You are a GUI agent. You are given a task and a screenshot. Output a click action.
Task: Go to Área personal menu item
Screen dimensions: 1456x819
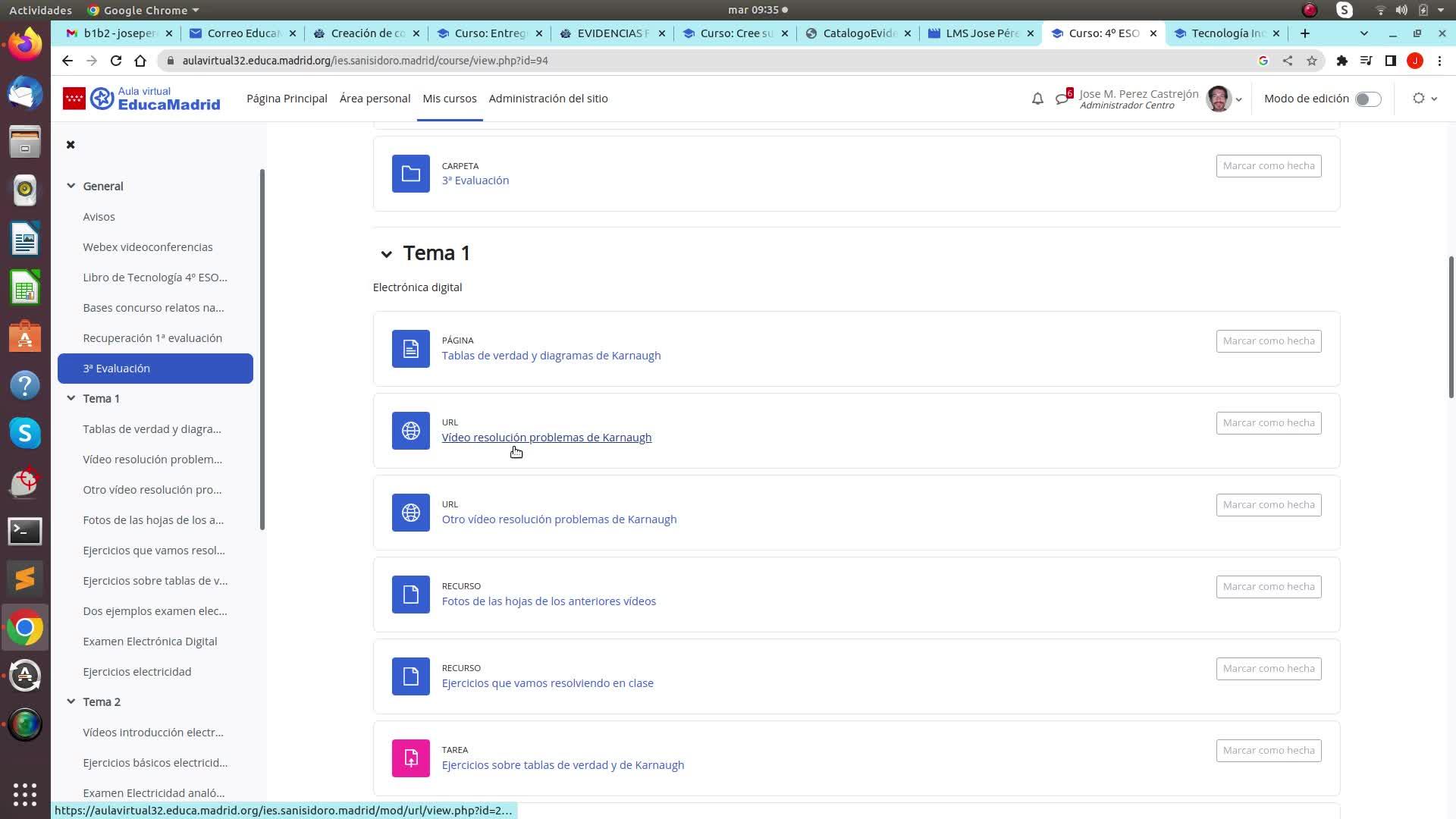point(375,99)
